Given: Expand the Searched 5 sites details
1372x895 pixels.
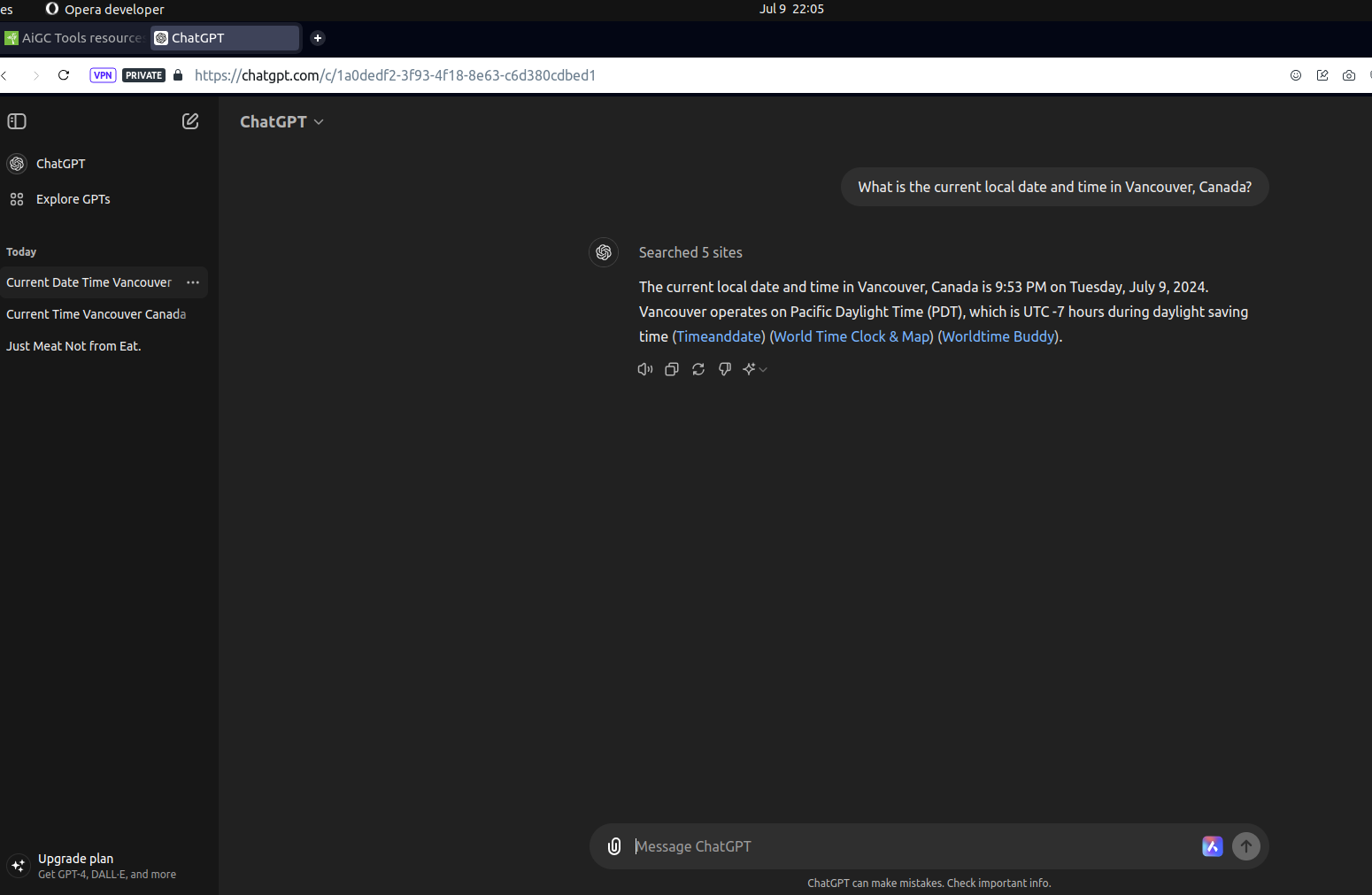Looking at the screenshot, I should tap(690, 252).
